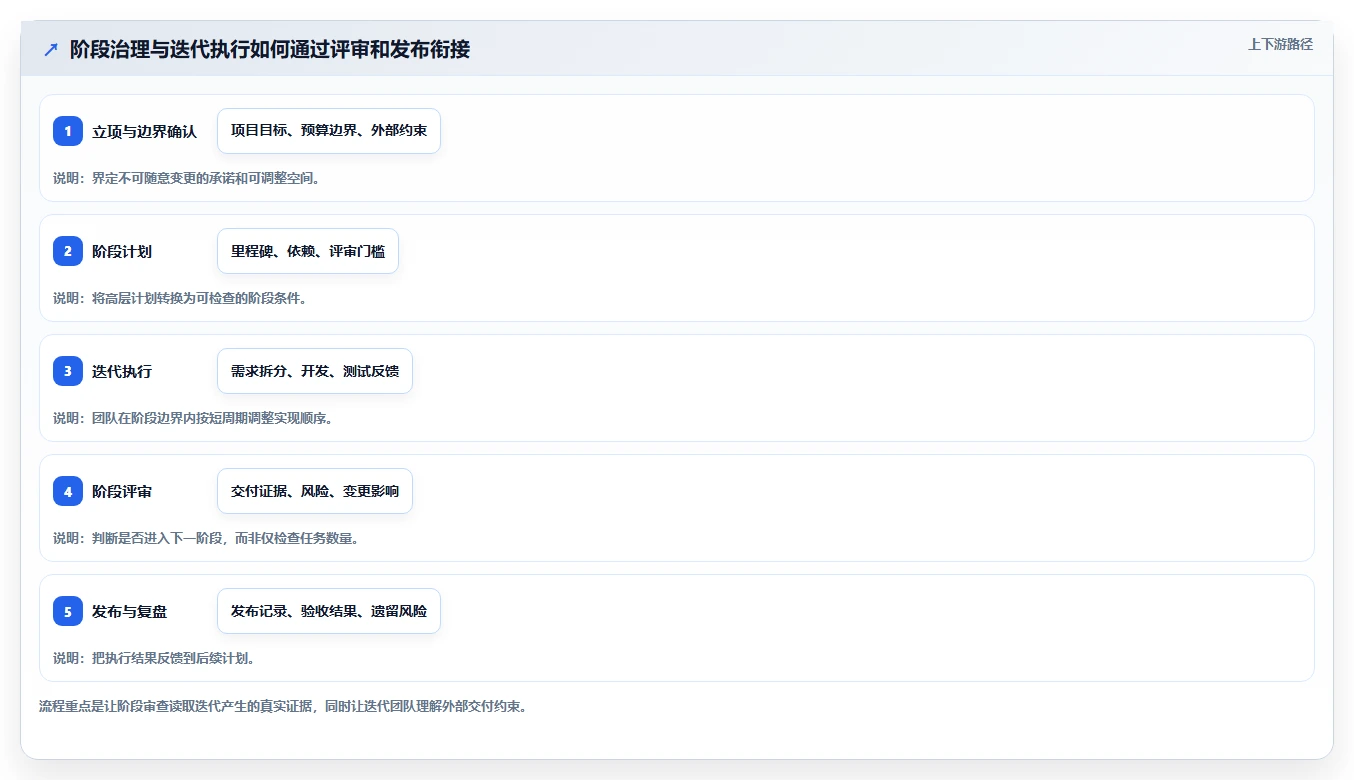Viewport: 1354px width, 780px height.
Task: Click the step 1 number badge
Action: (68, 131)
